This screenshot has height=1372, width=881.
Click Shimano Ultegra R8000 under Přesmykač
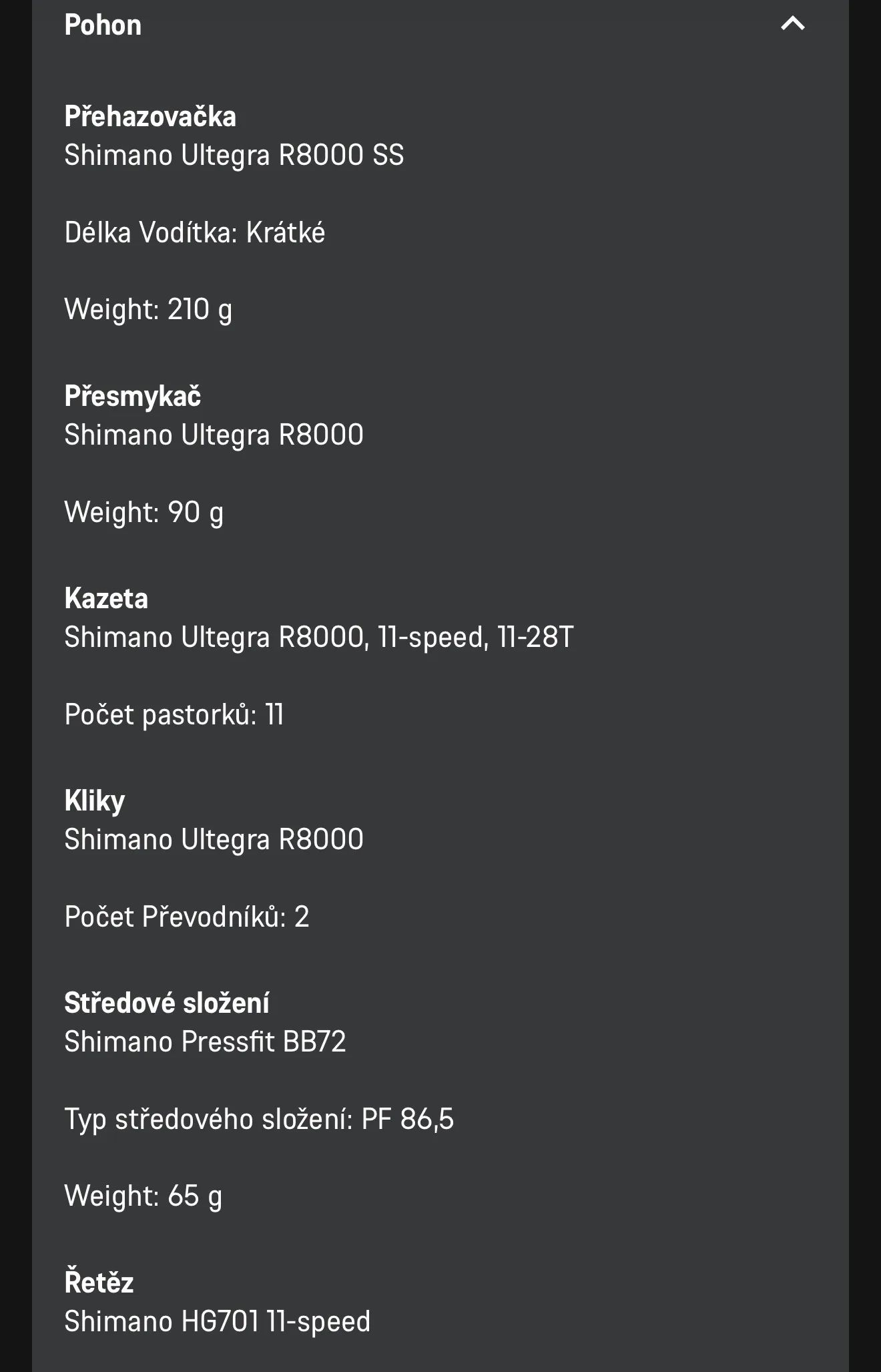tap(214, 435)
